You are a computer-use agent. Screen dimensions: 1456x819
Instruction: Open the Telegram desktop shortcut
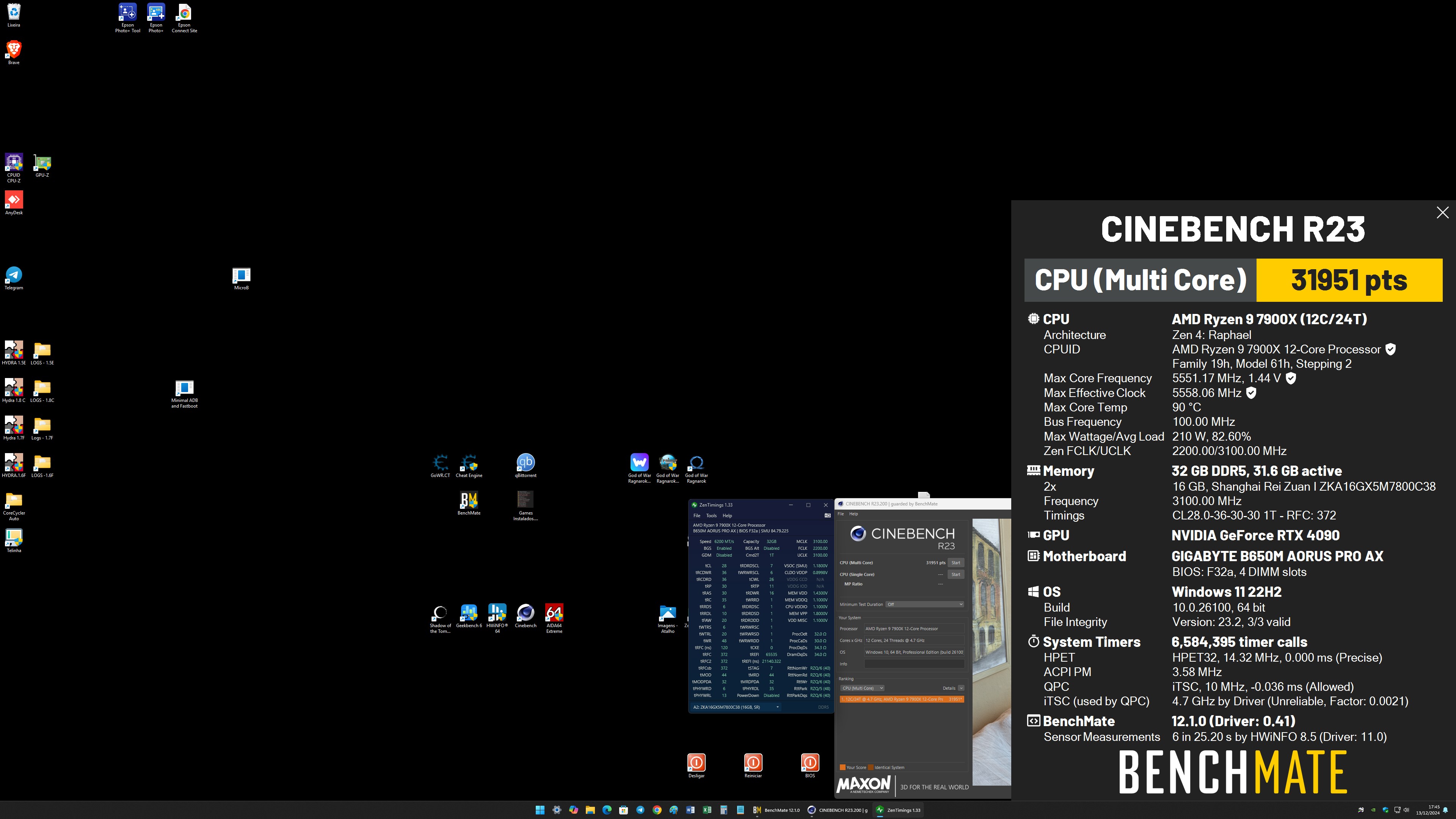tap(14, 278)
